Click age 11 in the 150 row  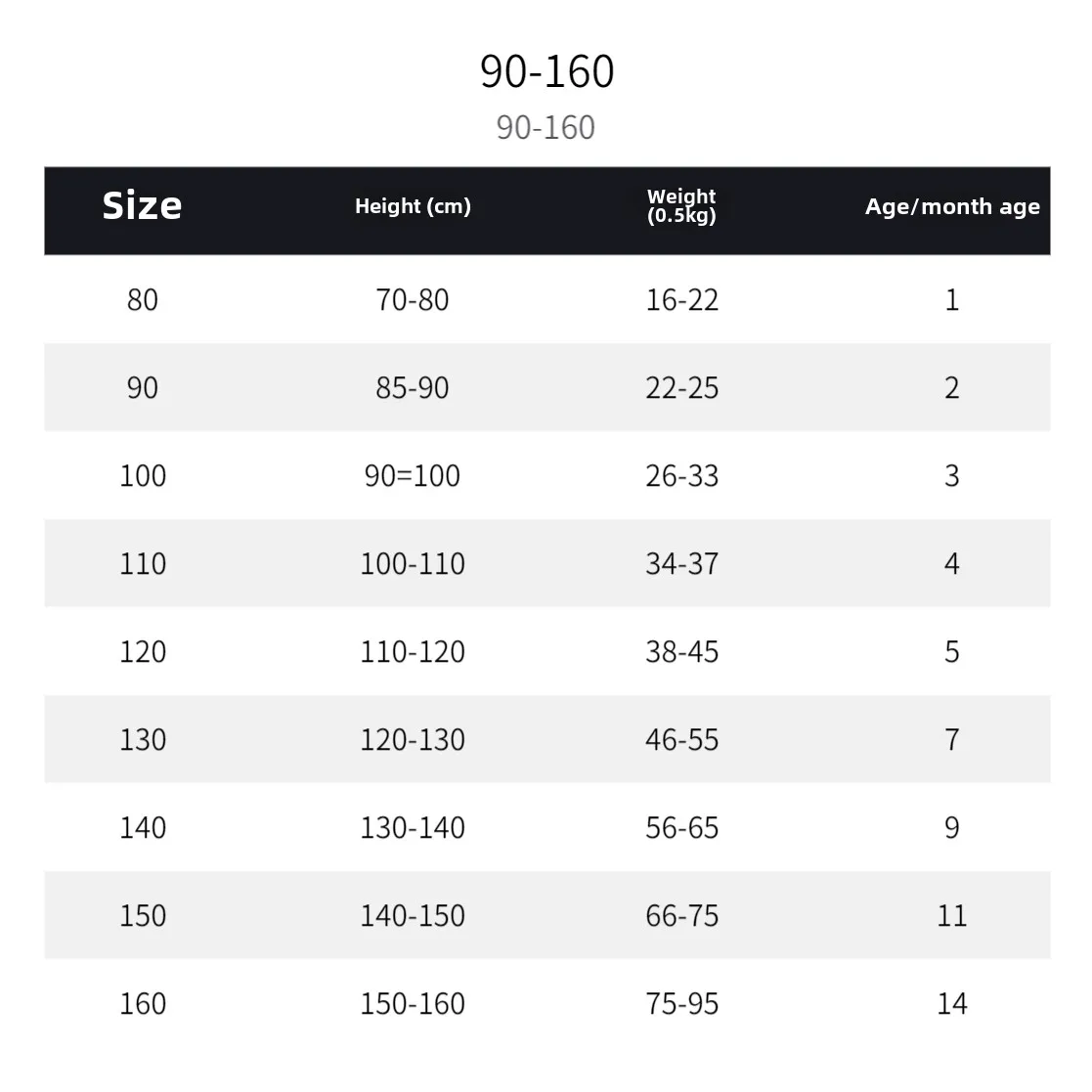952,916
